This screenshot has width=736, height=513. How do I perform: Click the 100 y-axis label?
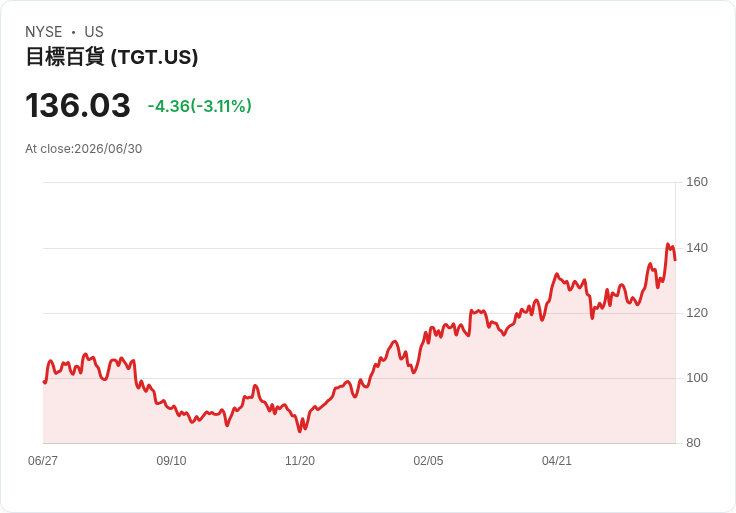[x=697, y=378]
